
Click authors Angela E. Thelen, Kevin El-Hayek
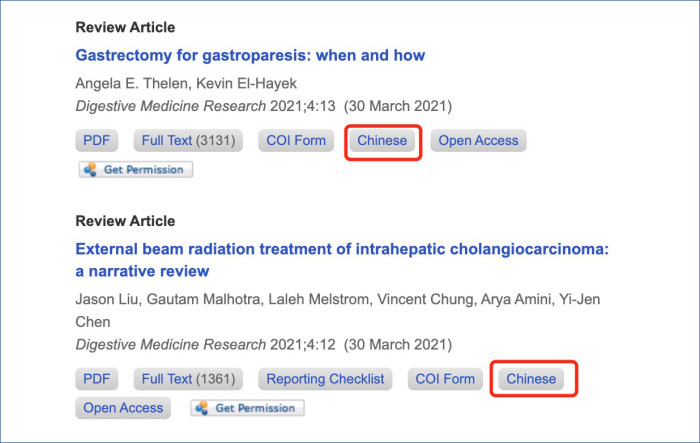point(186,84)
